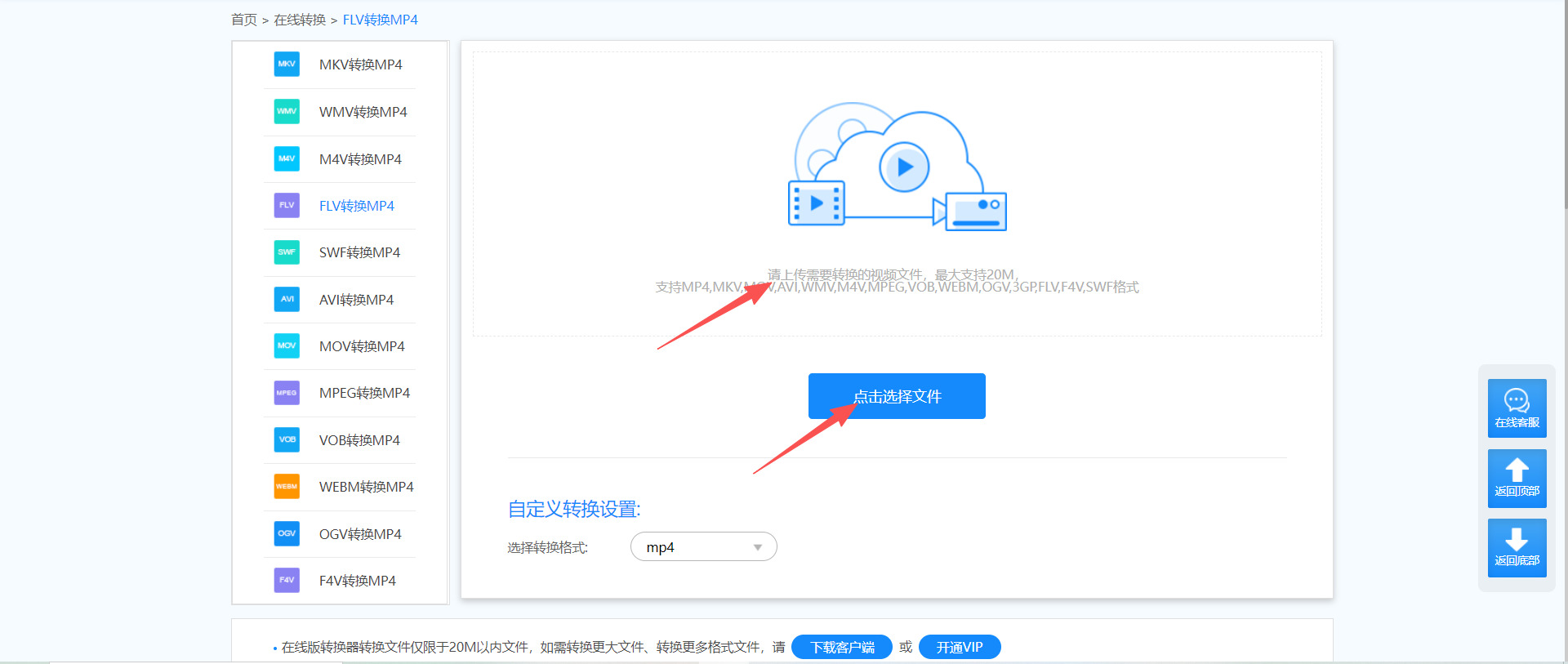Select M4V转换MP4 in the sidebar
This screenshot has height=664, width=1568.
point(360,159)
